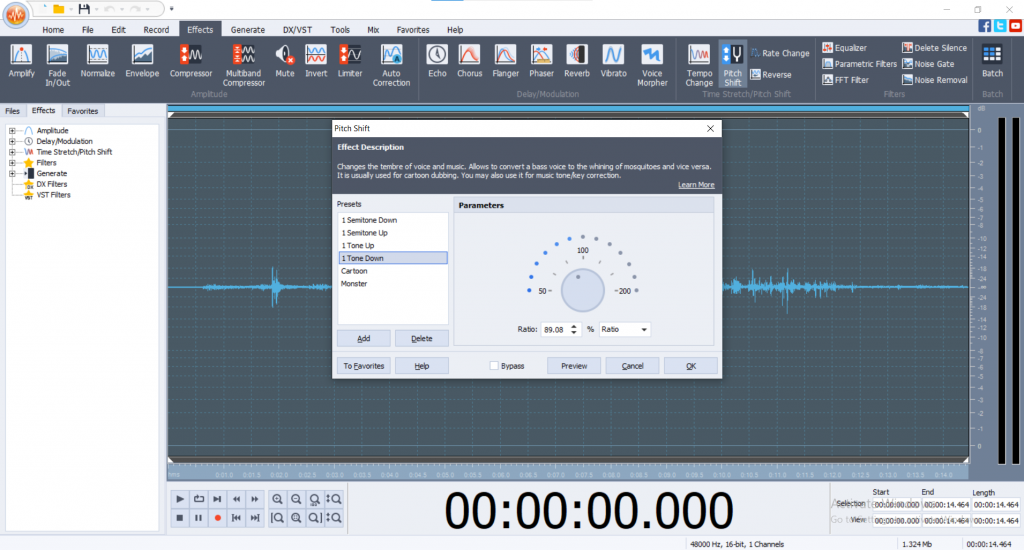The image size is (1024, 550).
Task: Click the pitch ratio knob
Action: pos(583,290)
